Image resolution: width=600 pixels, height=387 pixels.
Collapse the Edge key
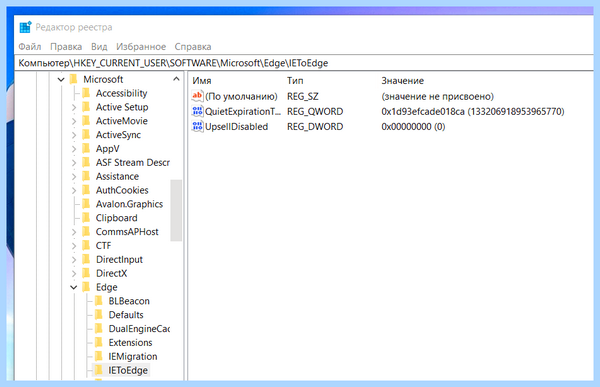74,287
